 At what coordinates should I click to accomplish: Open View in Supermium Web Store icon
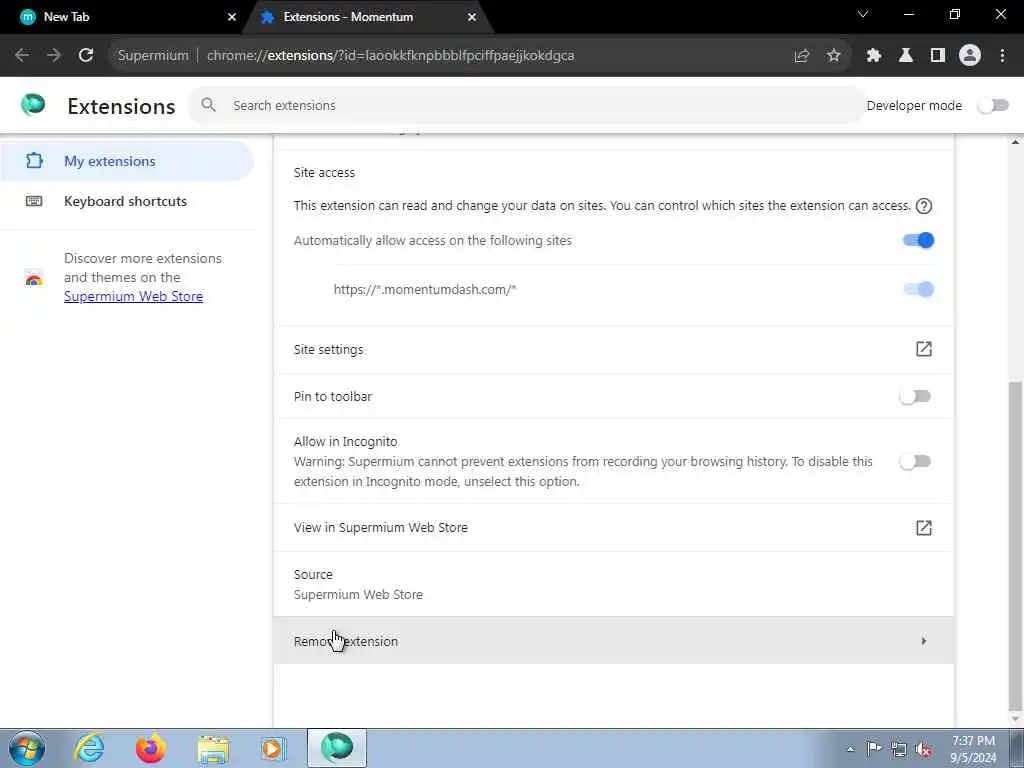click(923, 528)
